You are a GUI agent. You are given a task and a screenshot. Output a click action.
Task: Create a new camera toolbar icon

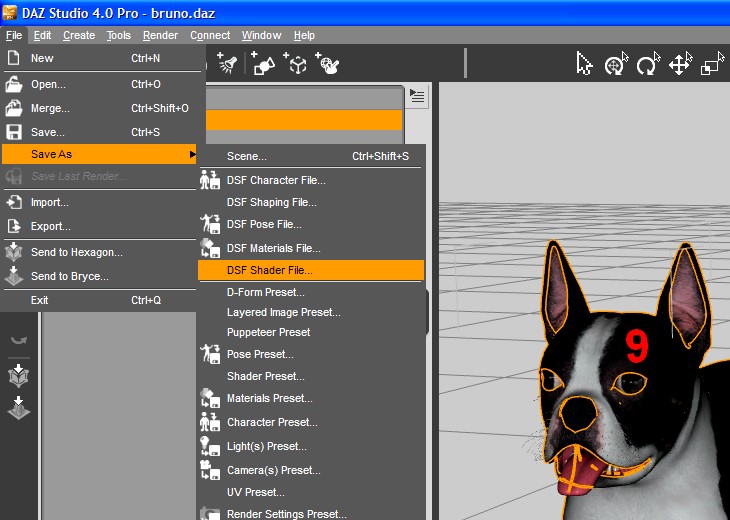[263, 64]
